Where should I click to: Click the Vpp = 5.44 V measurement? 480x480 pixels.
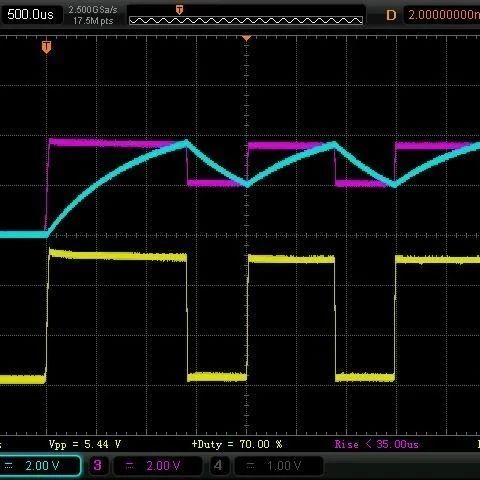(x=85, y=444)
